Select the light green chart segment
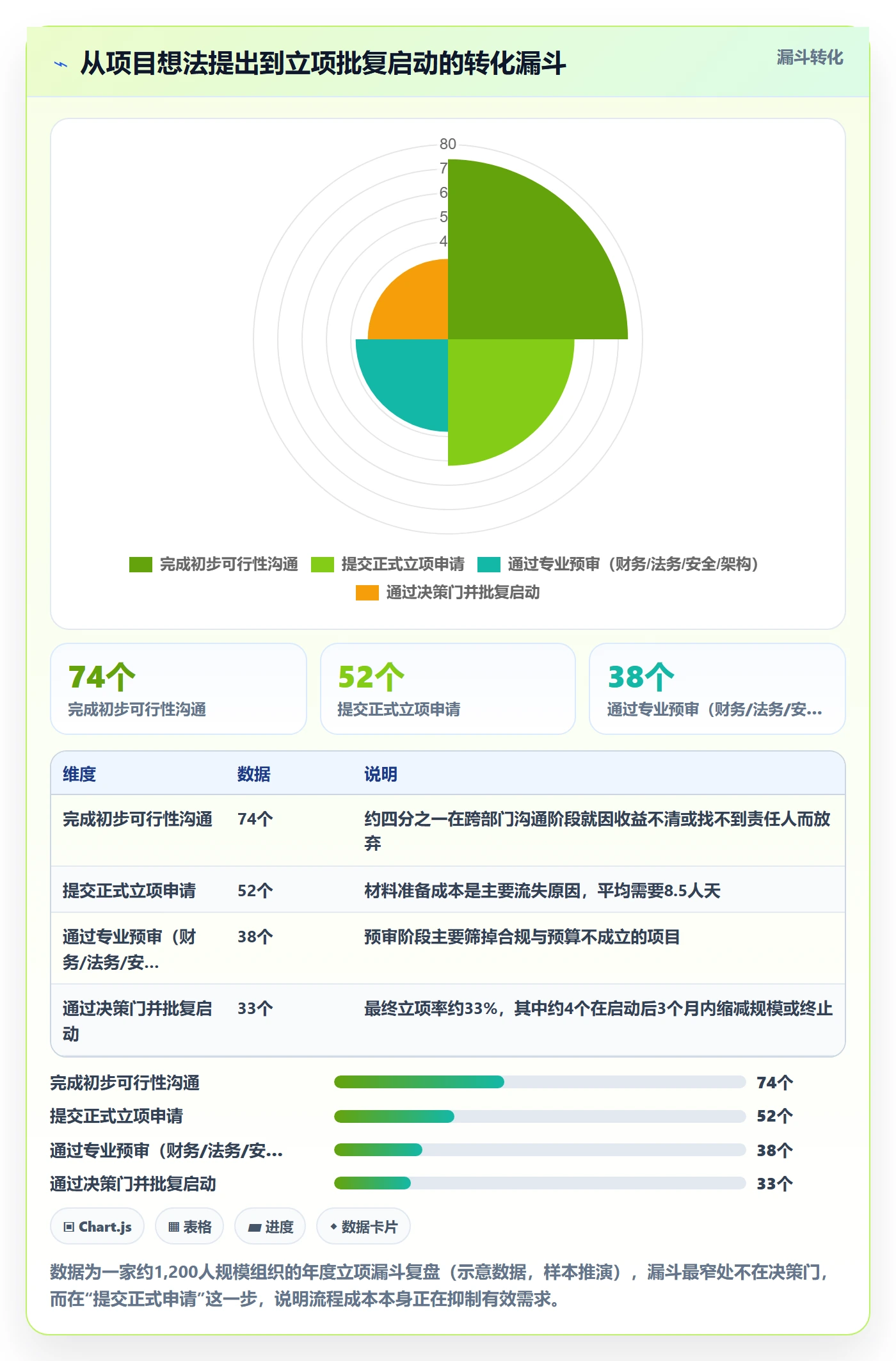This screenshot has height=1361, width=896. pyautogui.click(x=499, y=391)
